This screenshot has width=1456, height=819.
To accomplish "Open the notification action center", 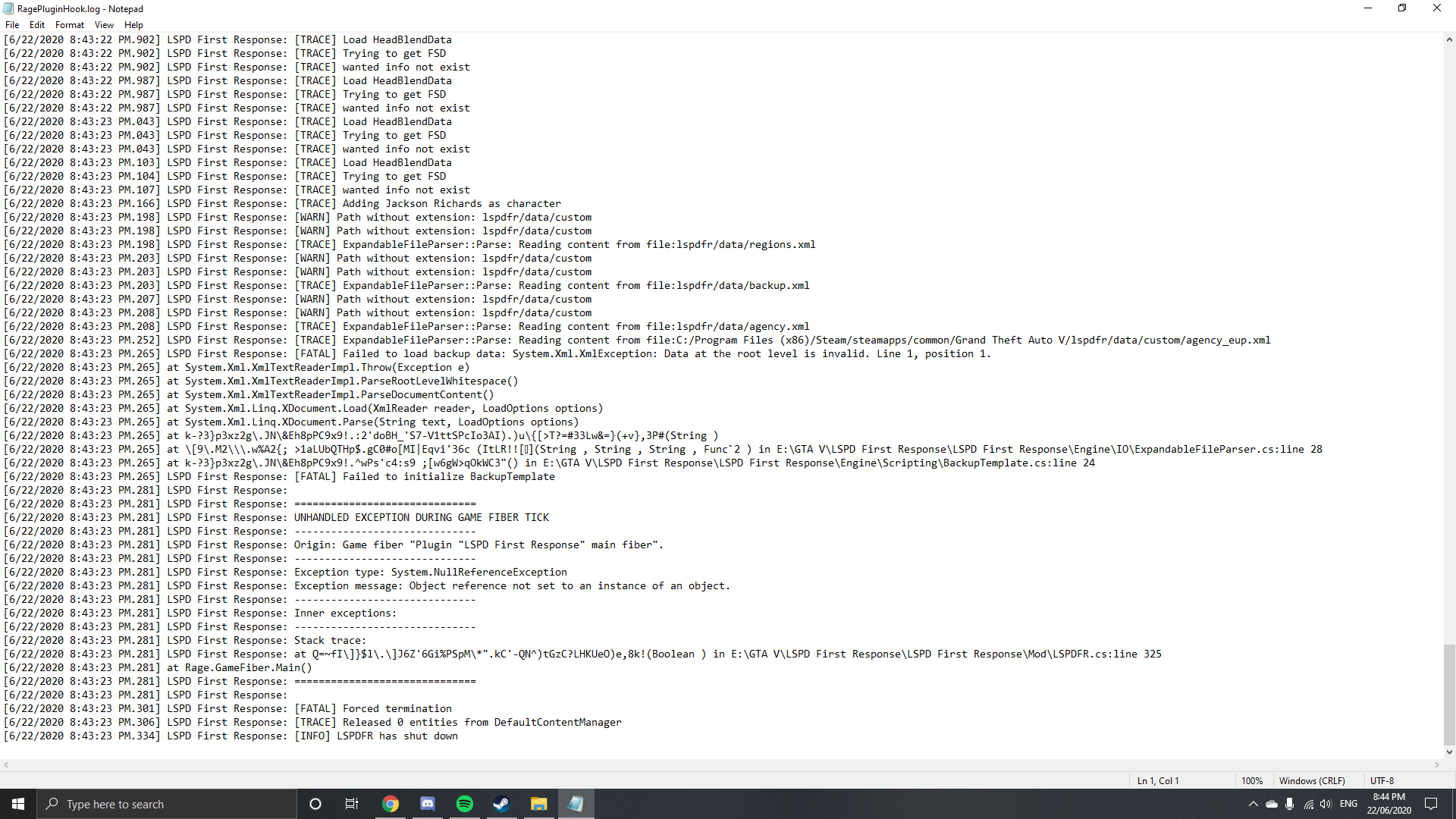I will coord(1431,804).
